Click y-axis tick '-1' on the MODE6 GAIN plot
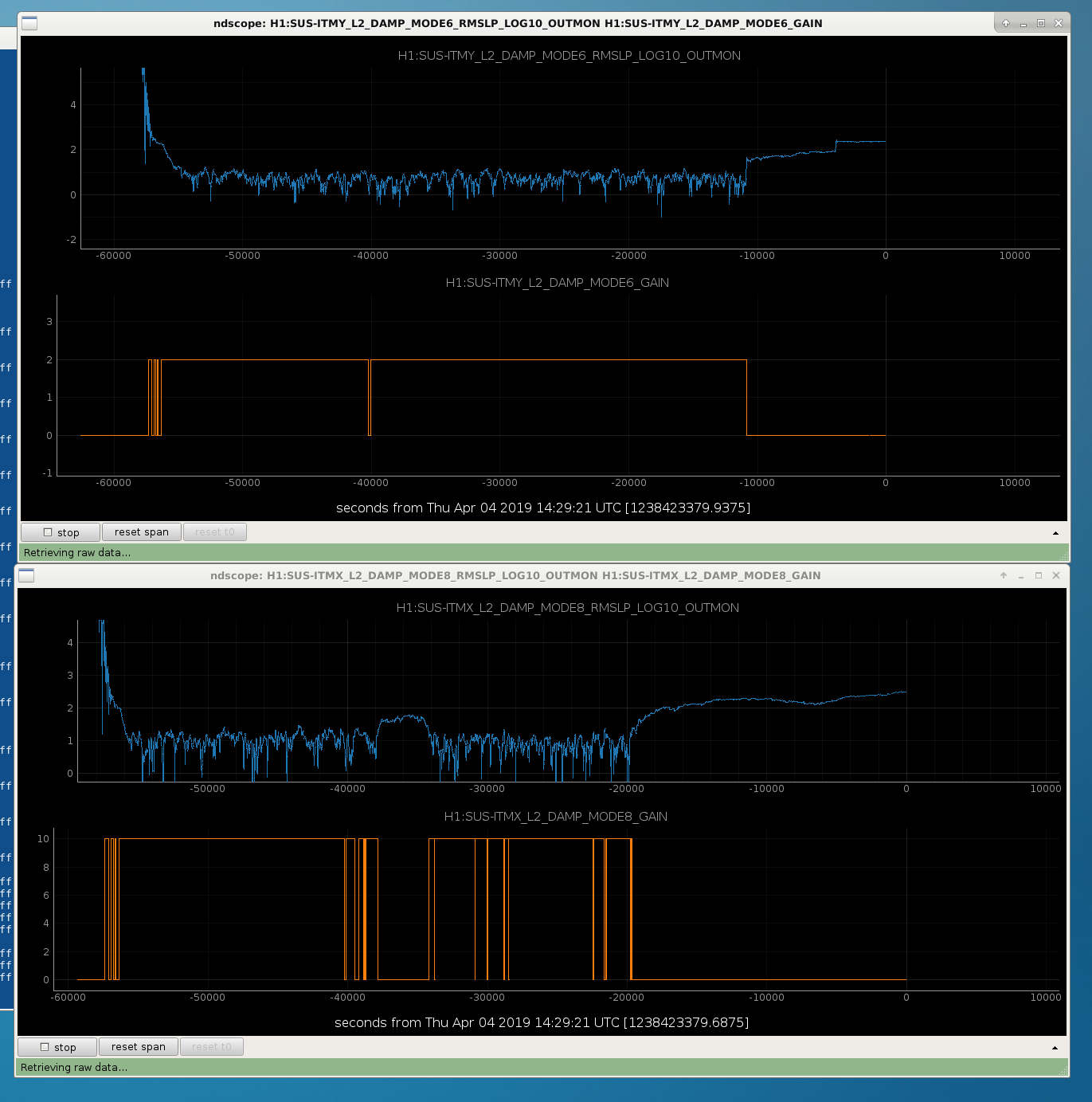Image resolution: width=1092 pixels, height=1102 pixels. [47, 473]
